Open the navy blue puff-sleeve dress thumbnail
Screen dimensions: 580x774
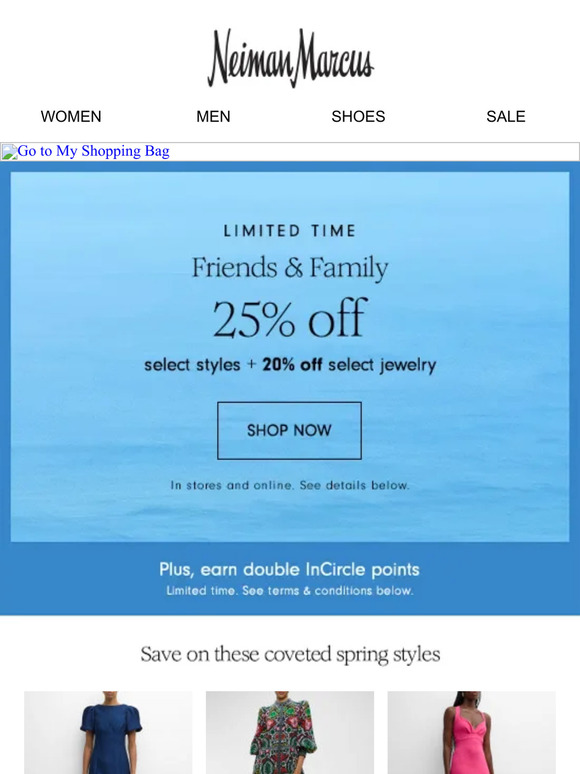pos(108,733)
